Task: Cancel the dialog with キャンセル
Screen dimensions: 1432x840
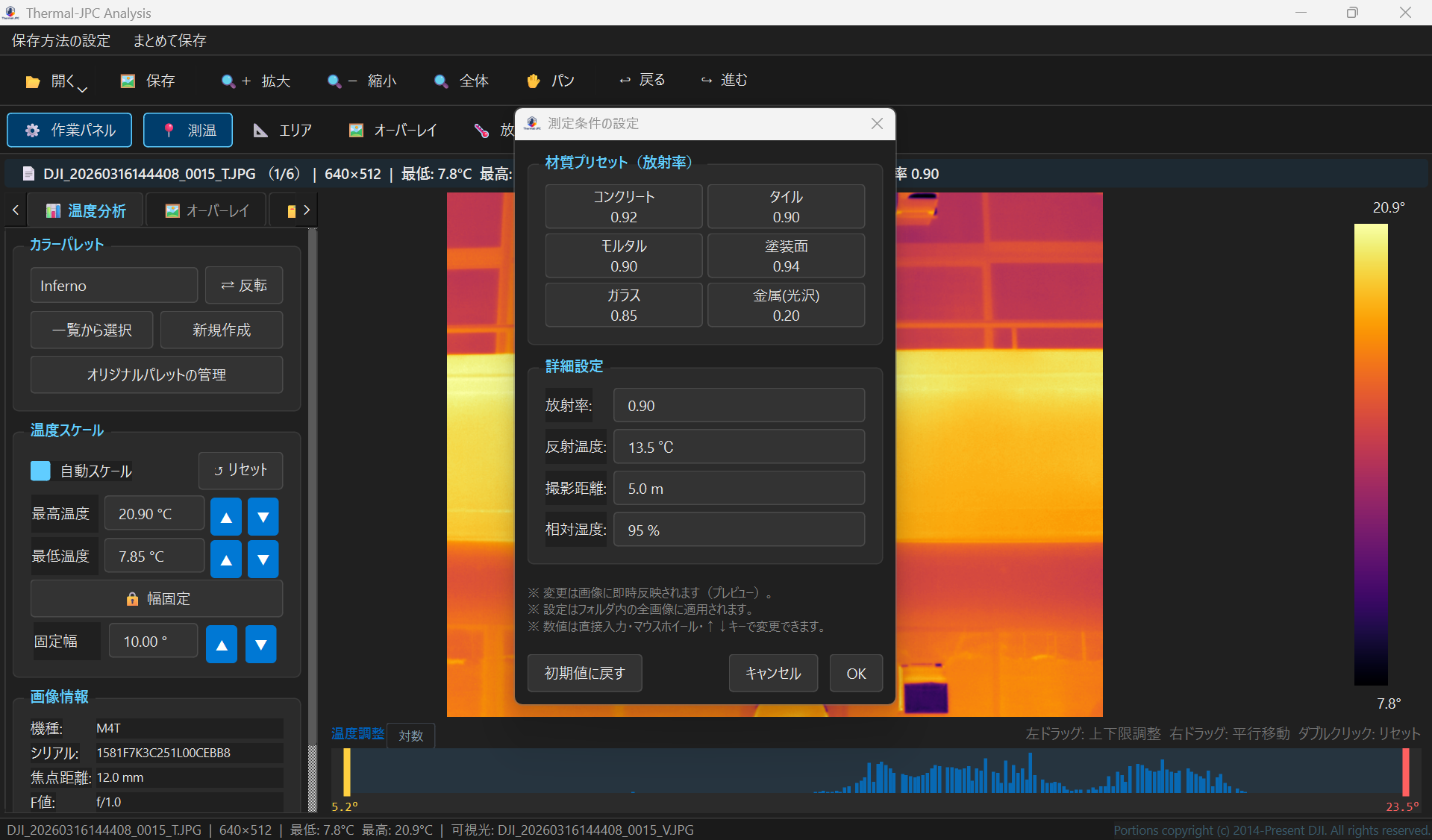Action: click(x=773, y=673)
